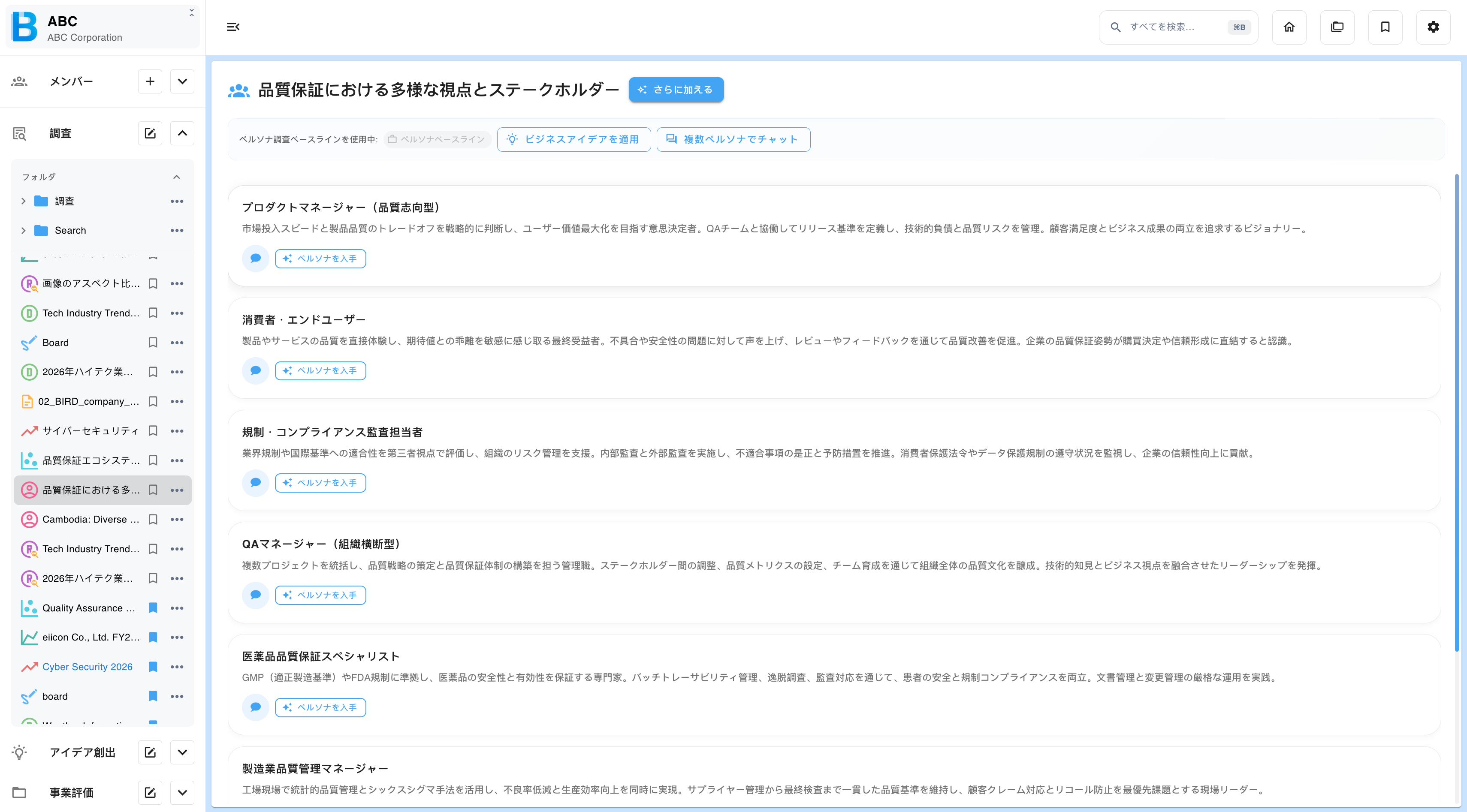Focus the すべてを検索 search field

[1178, 27]
